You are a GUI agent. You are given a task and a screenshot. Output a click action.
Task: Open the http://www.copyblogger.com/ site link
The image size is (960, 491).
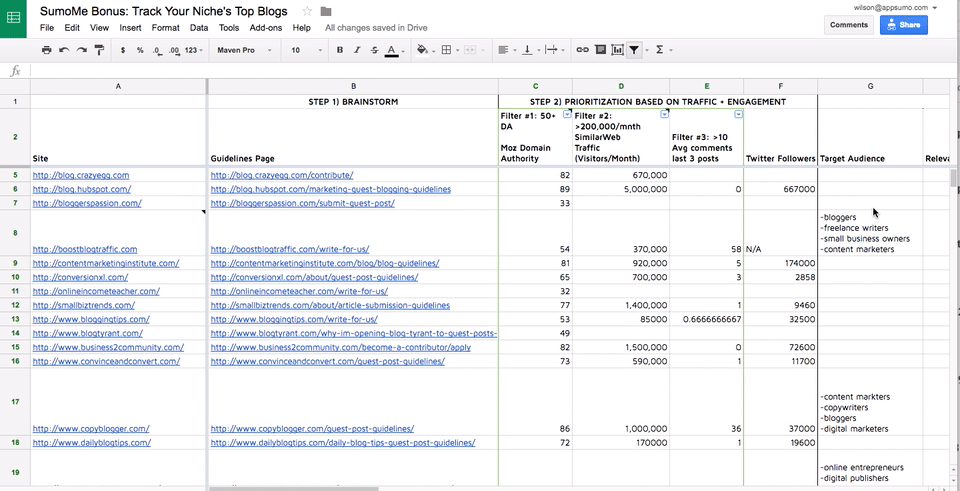pyautogui.click(x=91, y=429)
